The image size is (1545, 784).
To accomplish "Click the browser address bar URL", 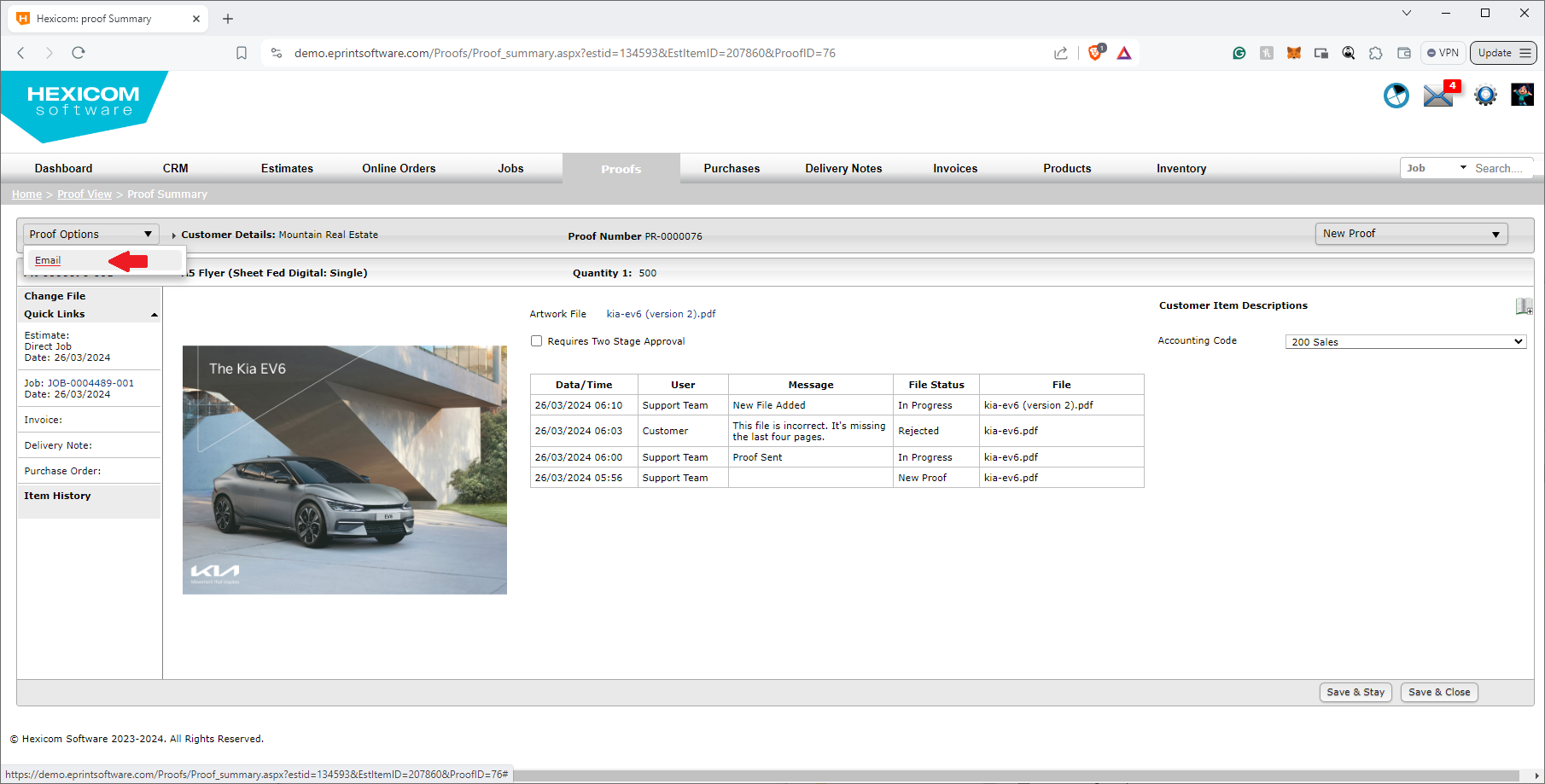I will (564, 53).
